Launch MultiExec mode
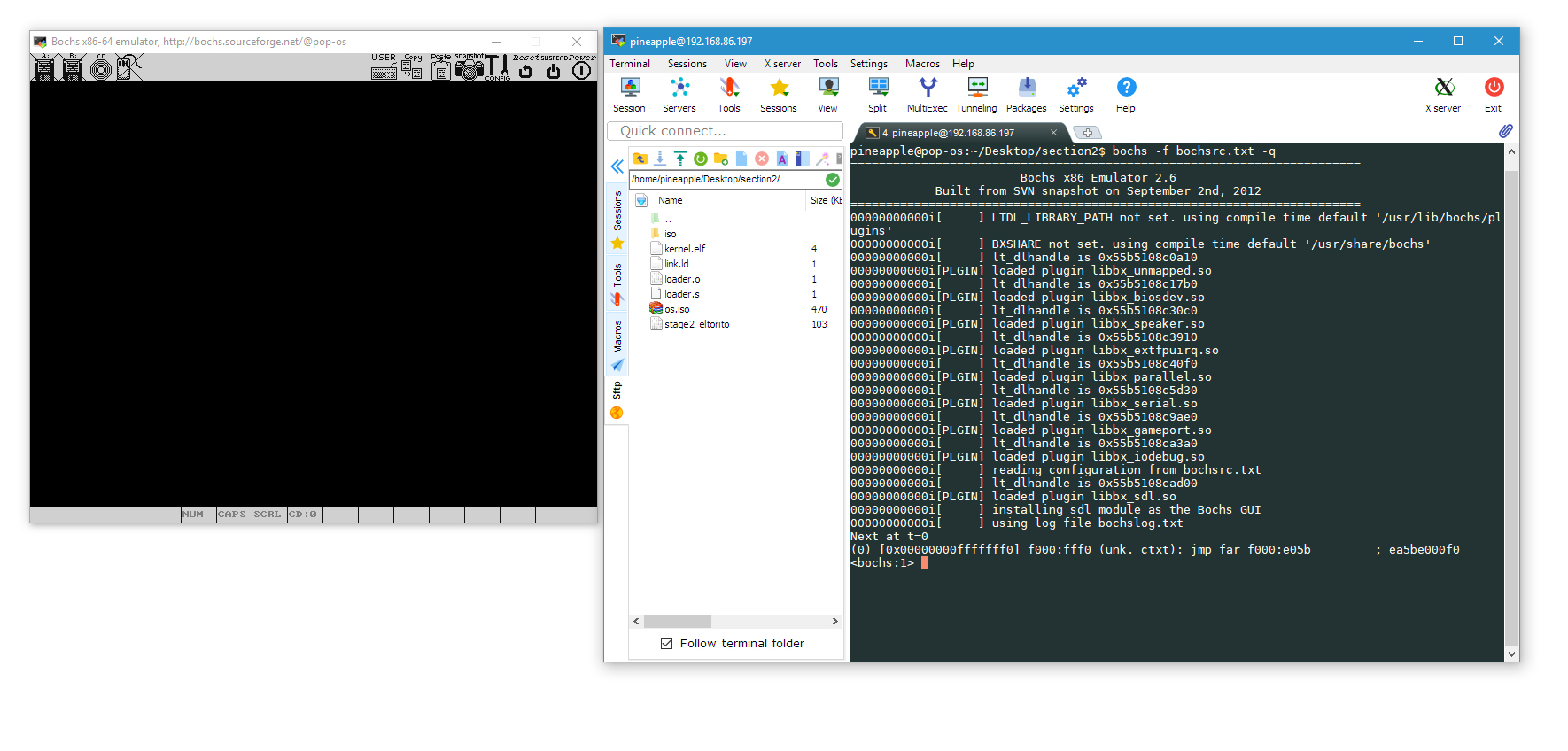The width and height of the screenshot is (1568, 751). (x=928, y=95)
